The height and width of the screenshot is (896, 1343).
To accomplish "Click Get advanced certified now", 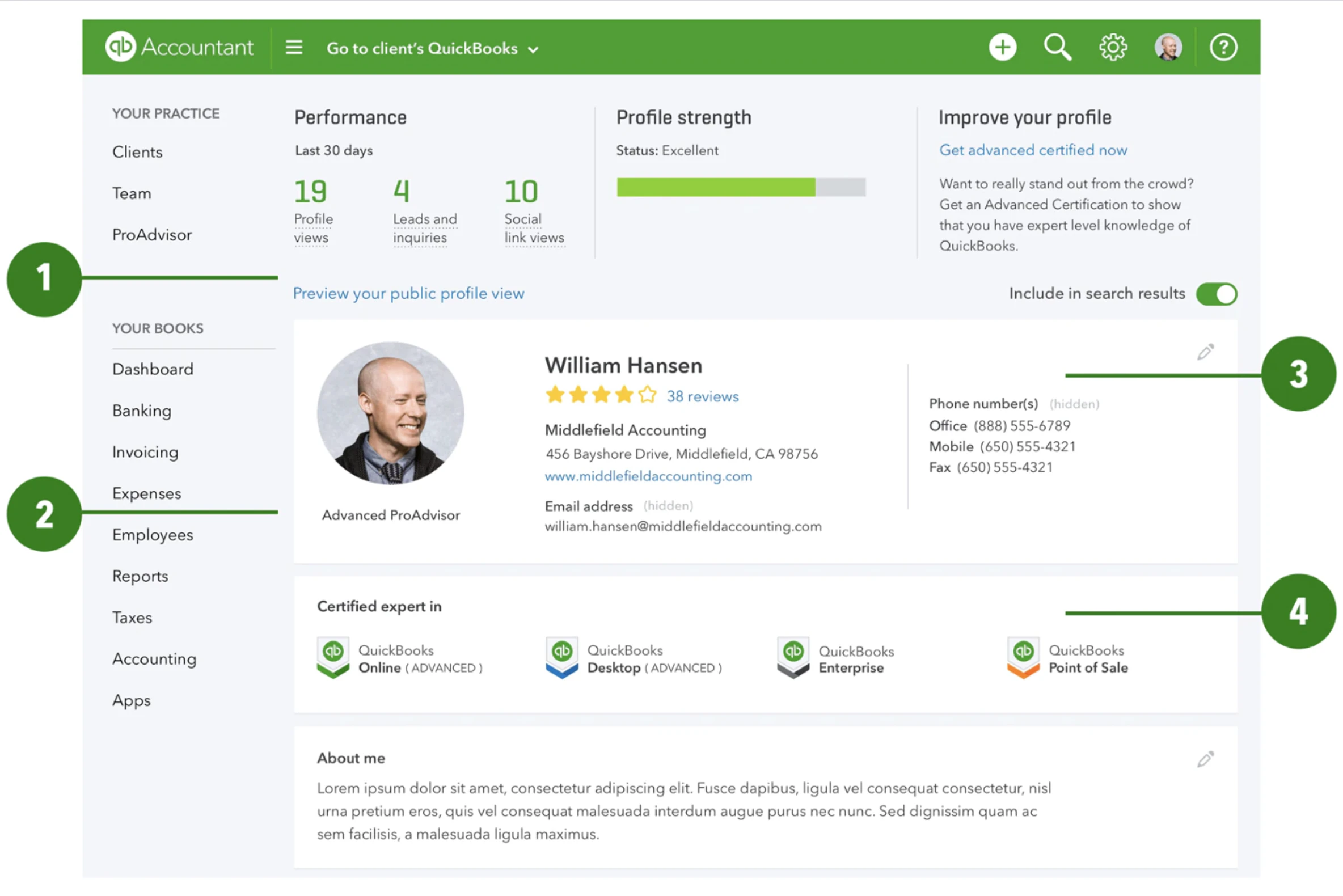I will pyautogui.click(x=1033, y=150).
